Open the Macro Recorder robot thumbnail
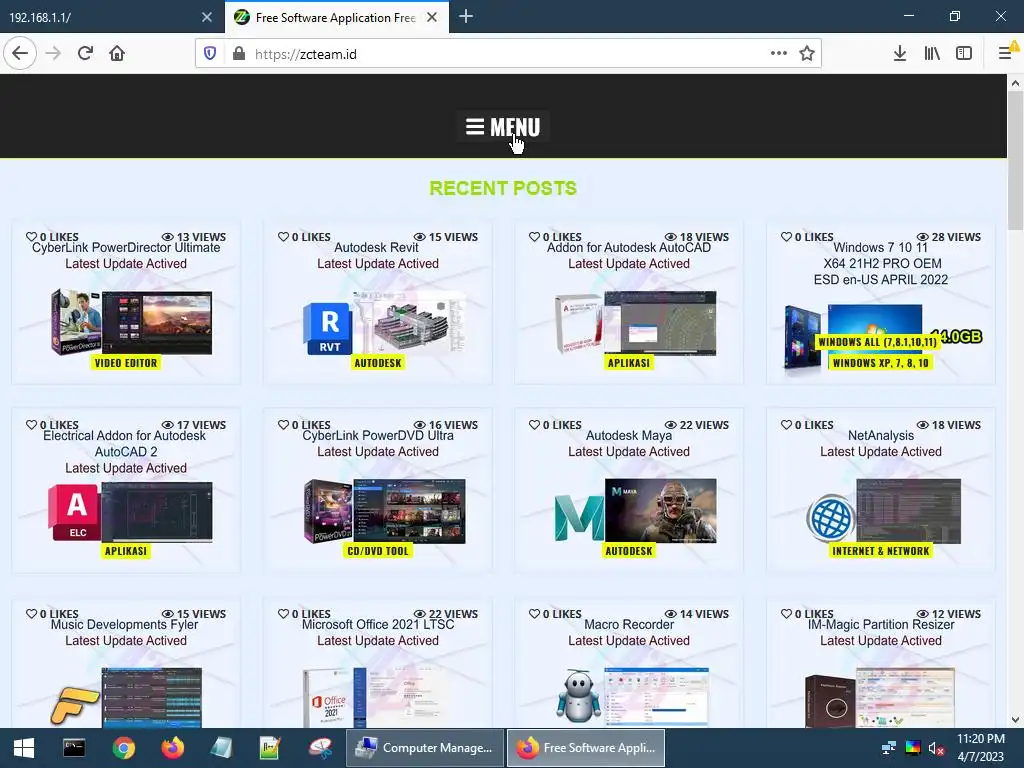Image resolution: width=1024 pixels, height=768 pixels. (633, 696)
